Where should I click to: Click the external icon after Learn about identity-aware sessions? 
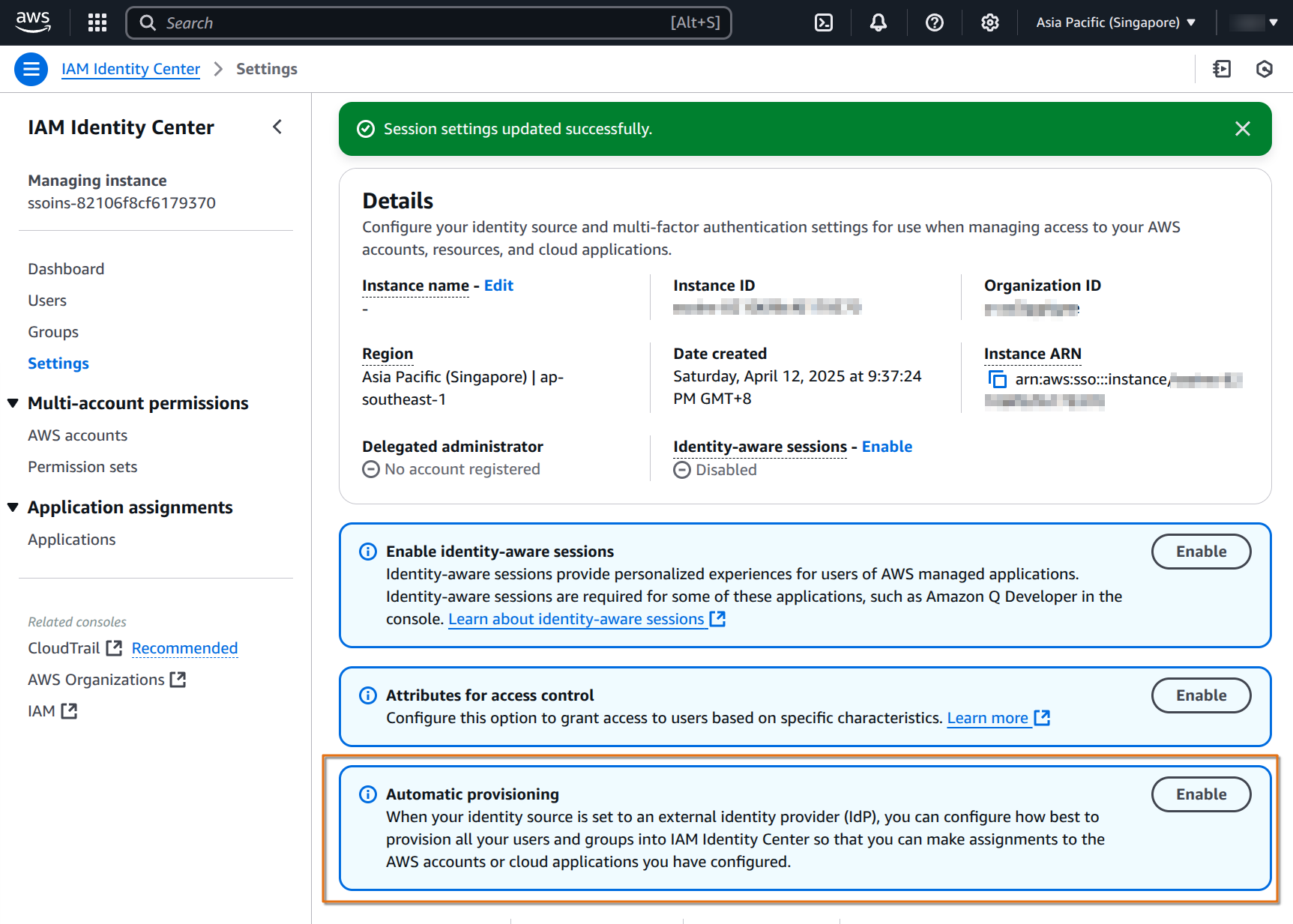click(717, 619)
